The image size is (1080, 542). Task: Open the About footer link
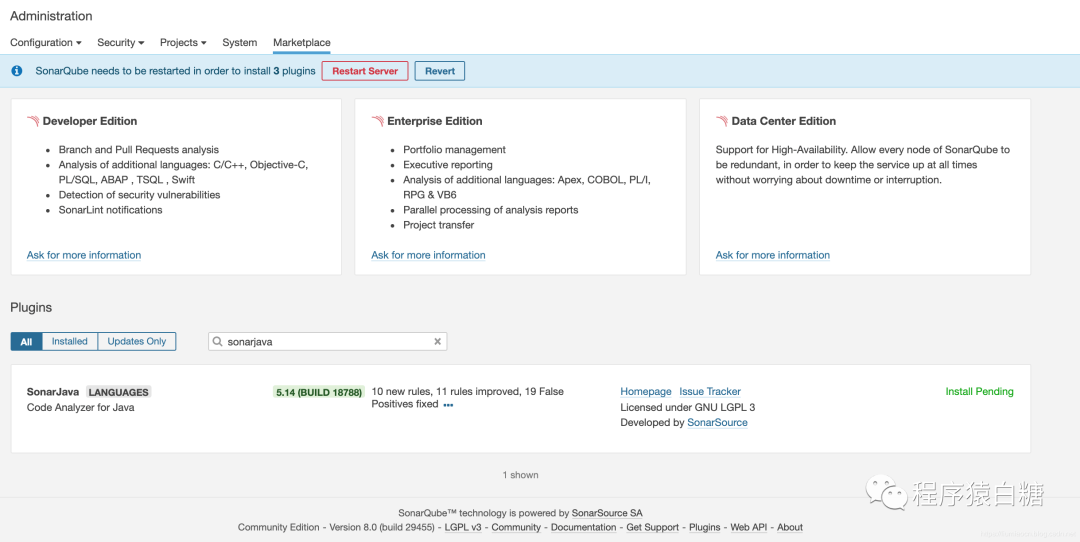tap(790, 527)
